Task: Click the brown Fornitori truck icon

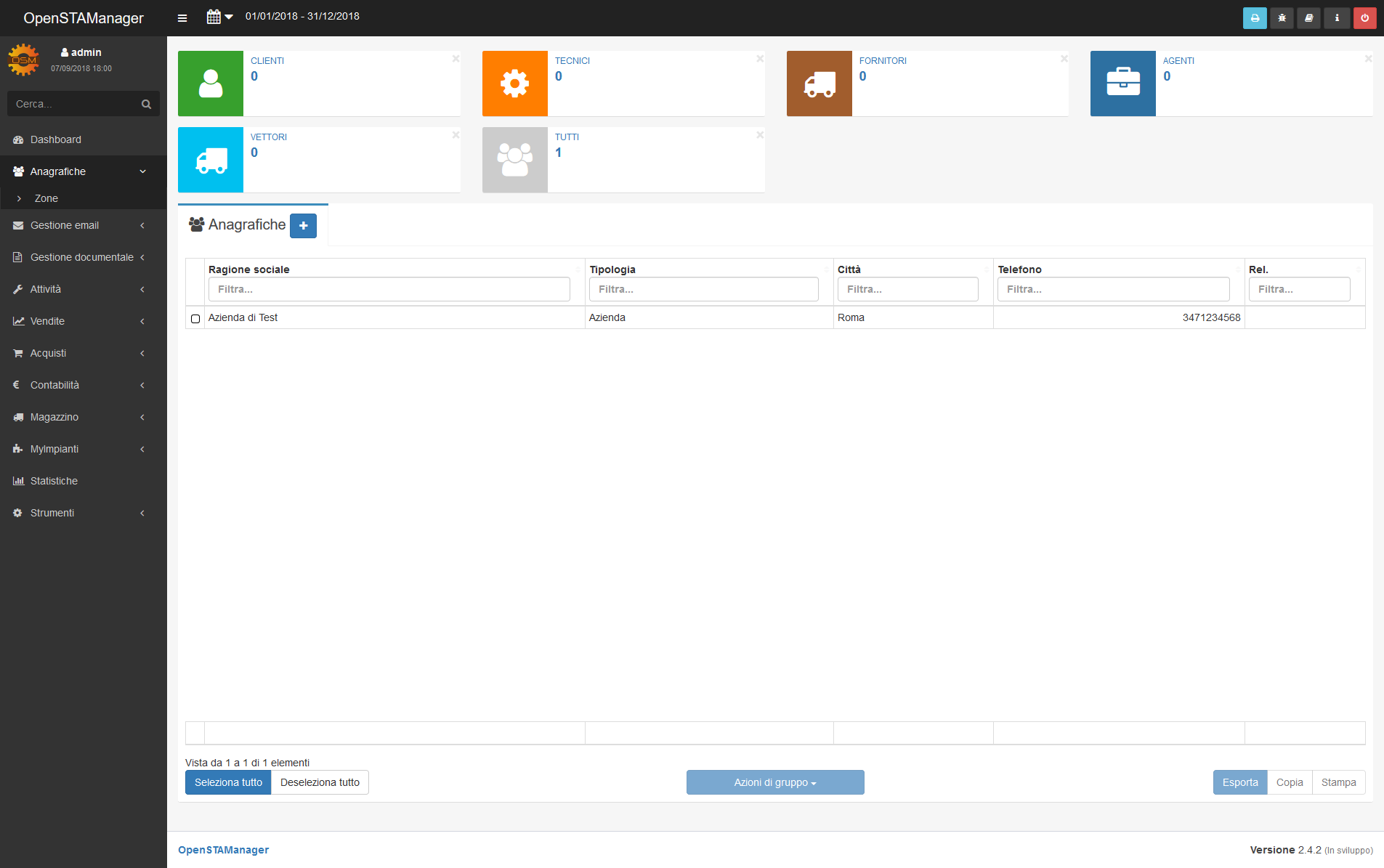Action: coord(820,84)
